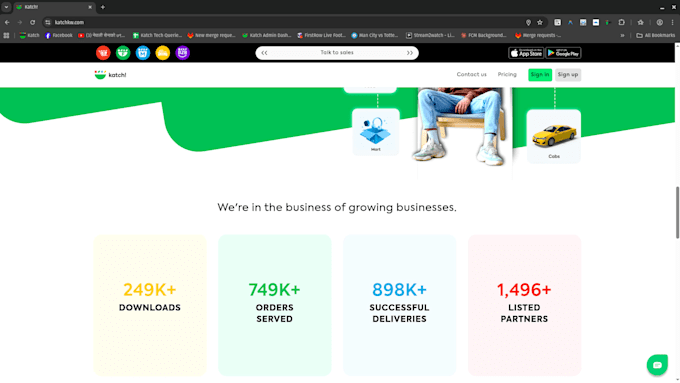Click the yellow cabs service icon
The image size is (680, 383).
[163, 53]
